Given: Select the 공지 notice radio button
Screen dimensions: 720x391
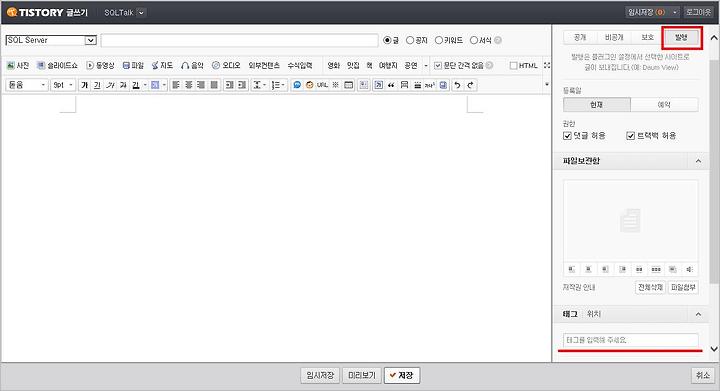Looking at the screenshot, I should click(x=410, y=40).
